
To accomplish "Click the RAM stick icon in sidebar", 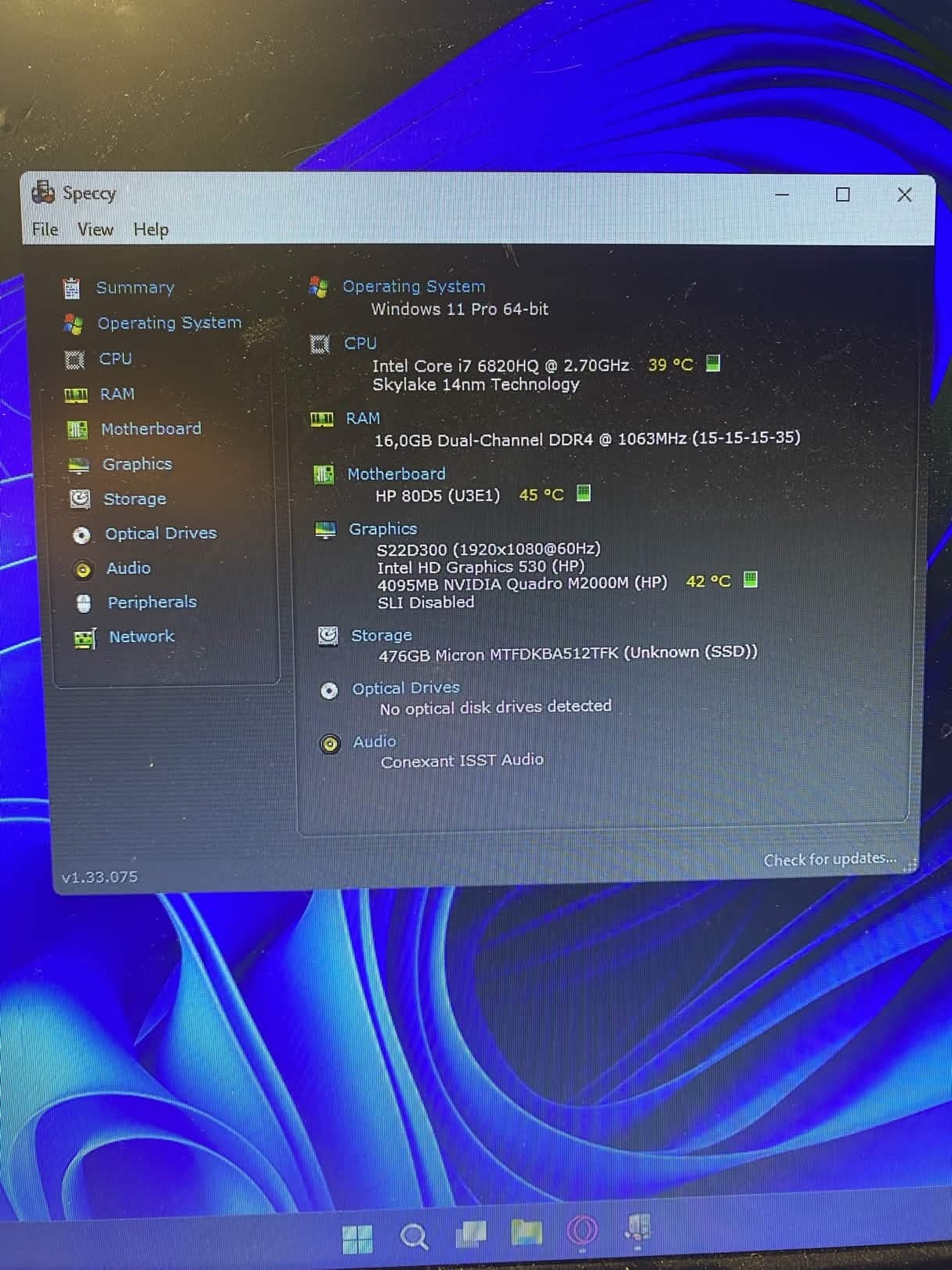I will tap(76, 395).
